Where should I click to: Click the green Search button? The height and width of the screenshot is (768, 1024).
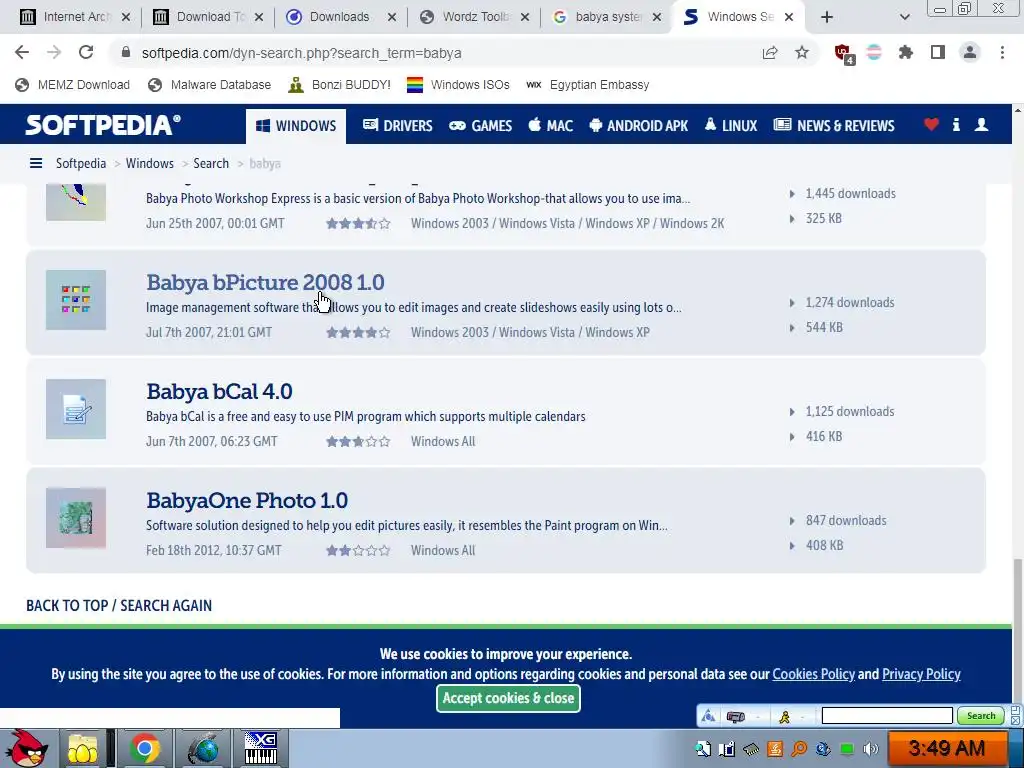(980, 716)
